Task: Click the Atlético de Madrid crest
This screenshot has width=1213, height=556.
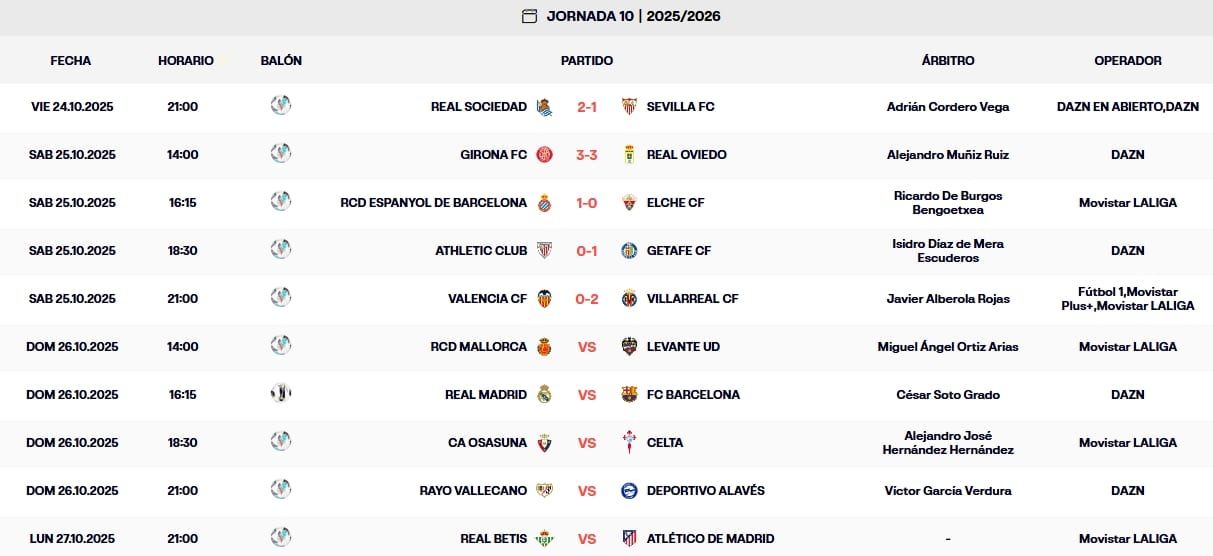Action: [629, 539]
